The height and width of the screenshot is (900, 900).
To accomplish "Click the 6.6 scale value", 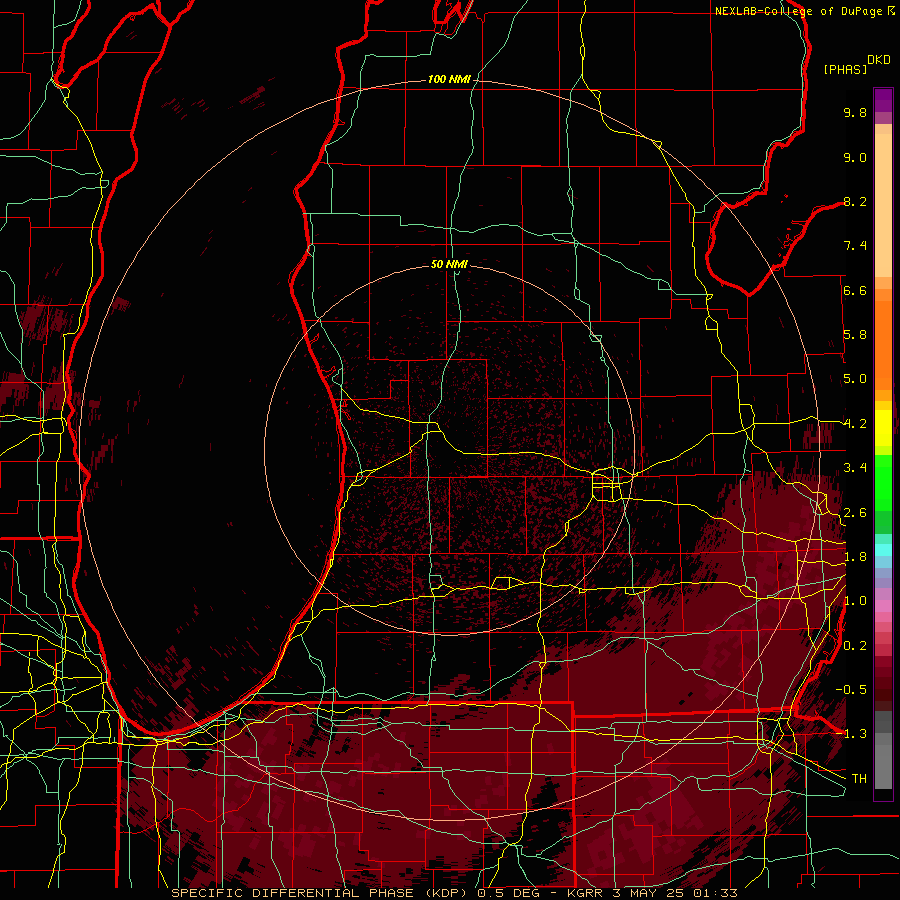I will [x=855, y=290].
